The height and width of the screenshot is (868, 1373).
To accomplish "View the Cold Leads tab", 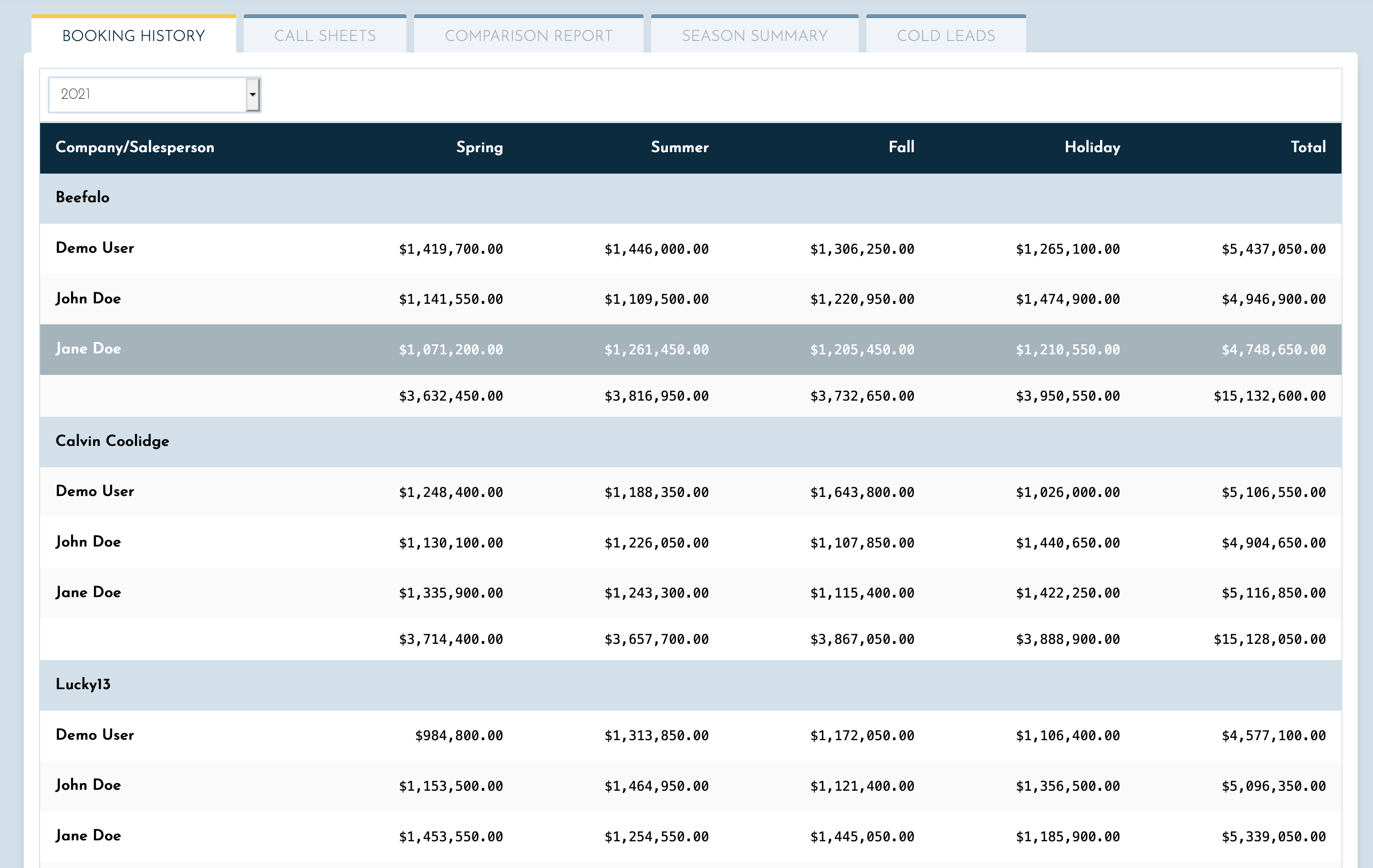I will point(946,35).
